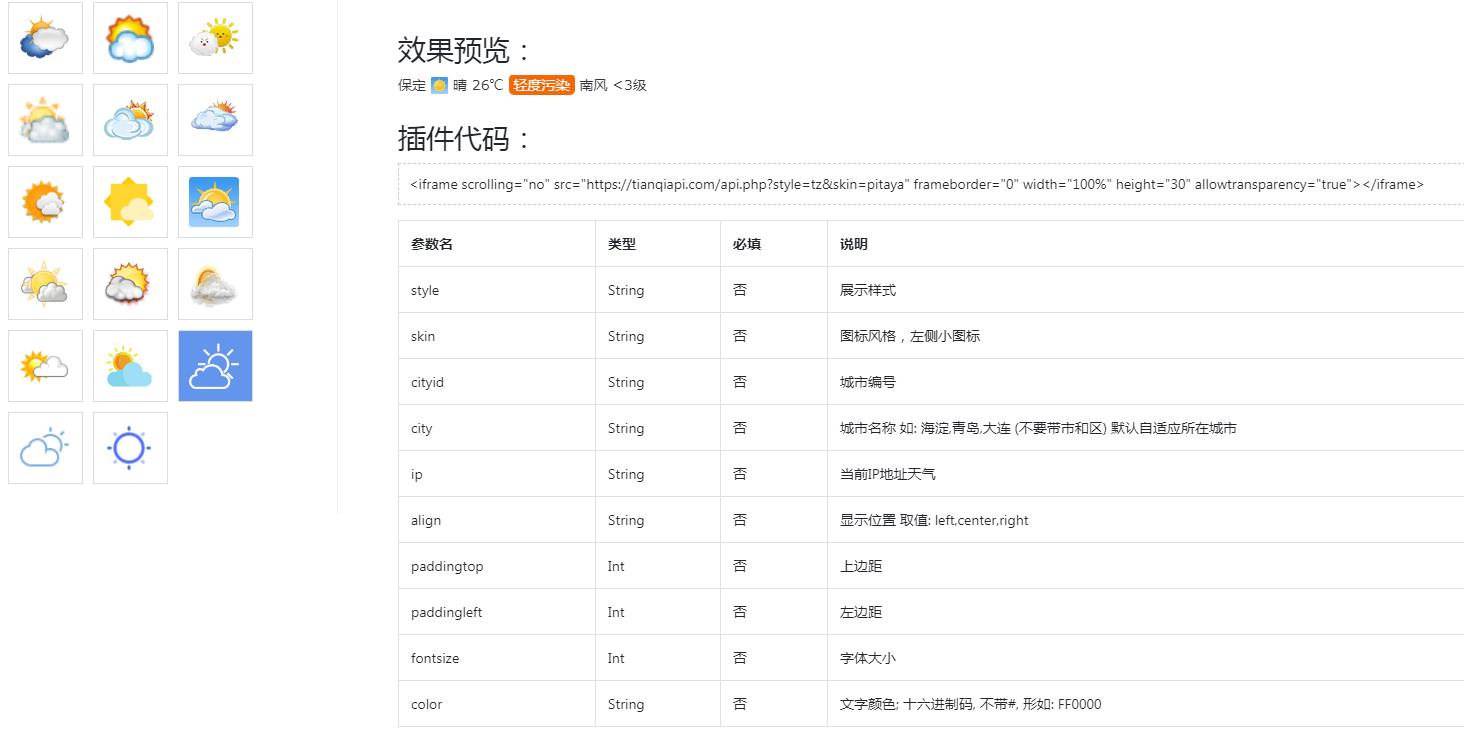Select orange spiky sun with white outlined cloud

tap(45, 366)
